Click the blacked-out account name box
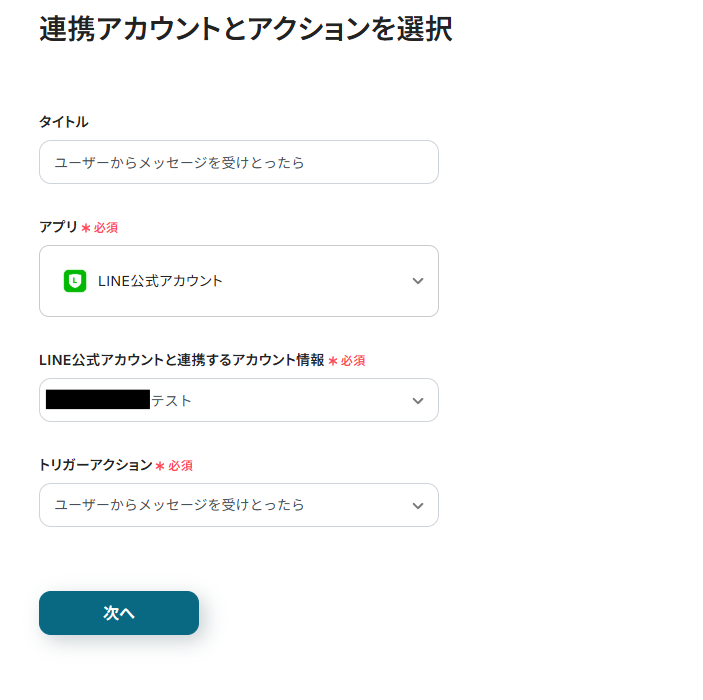The width and height of the screenshot is (703, 700). coord(98,399)
